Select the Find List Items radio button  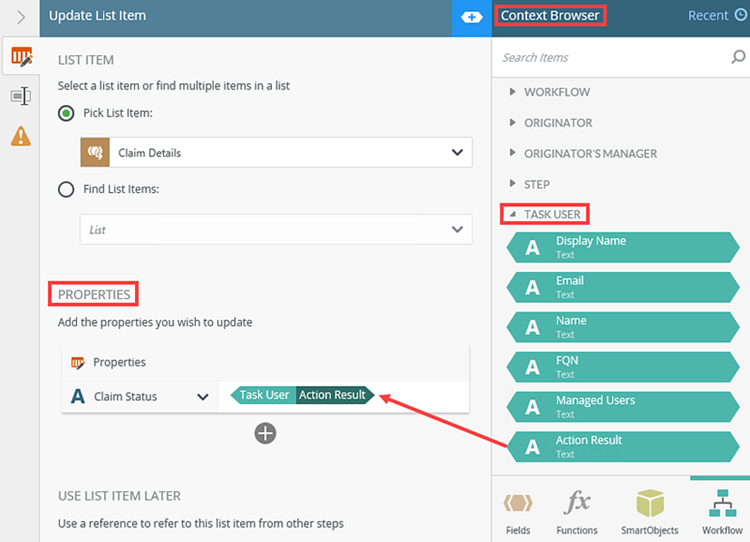click(x=66, y=189)
